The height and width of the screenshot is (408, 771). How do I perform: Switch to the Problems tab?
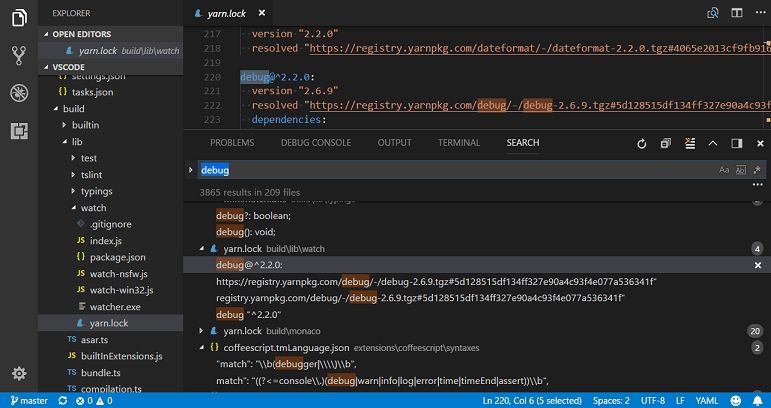click(x=232, y=143)
